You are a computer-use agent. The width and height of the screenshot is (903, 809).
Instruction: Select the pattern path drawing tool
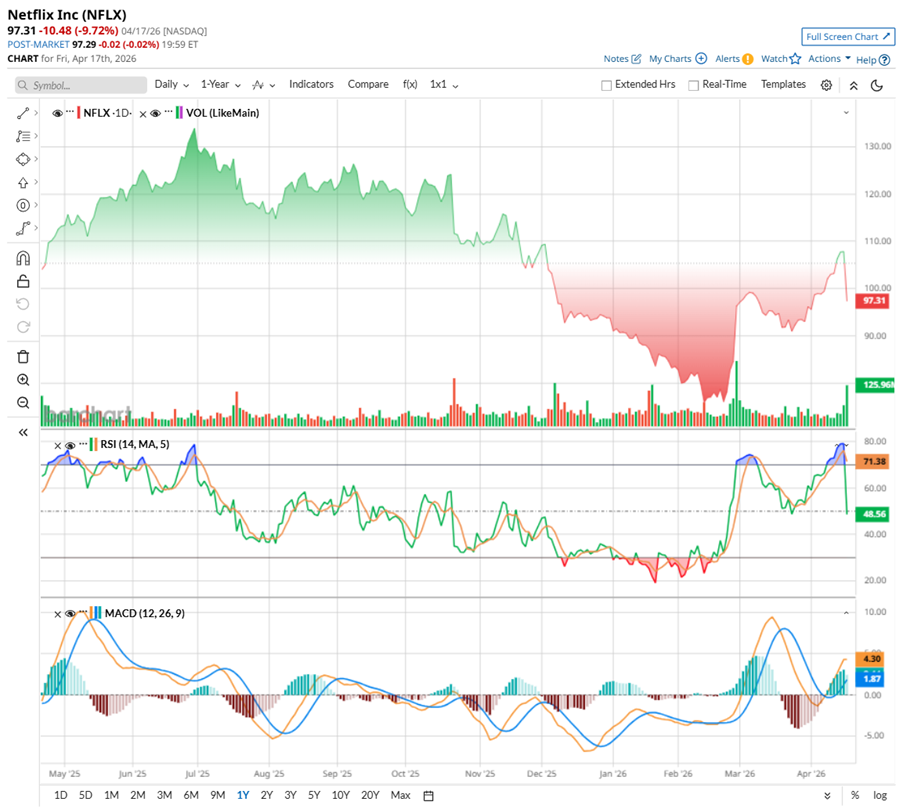click(x=23, y=229)
